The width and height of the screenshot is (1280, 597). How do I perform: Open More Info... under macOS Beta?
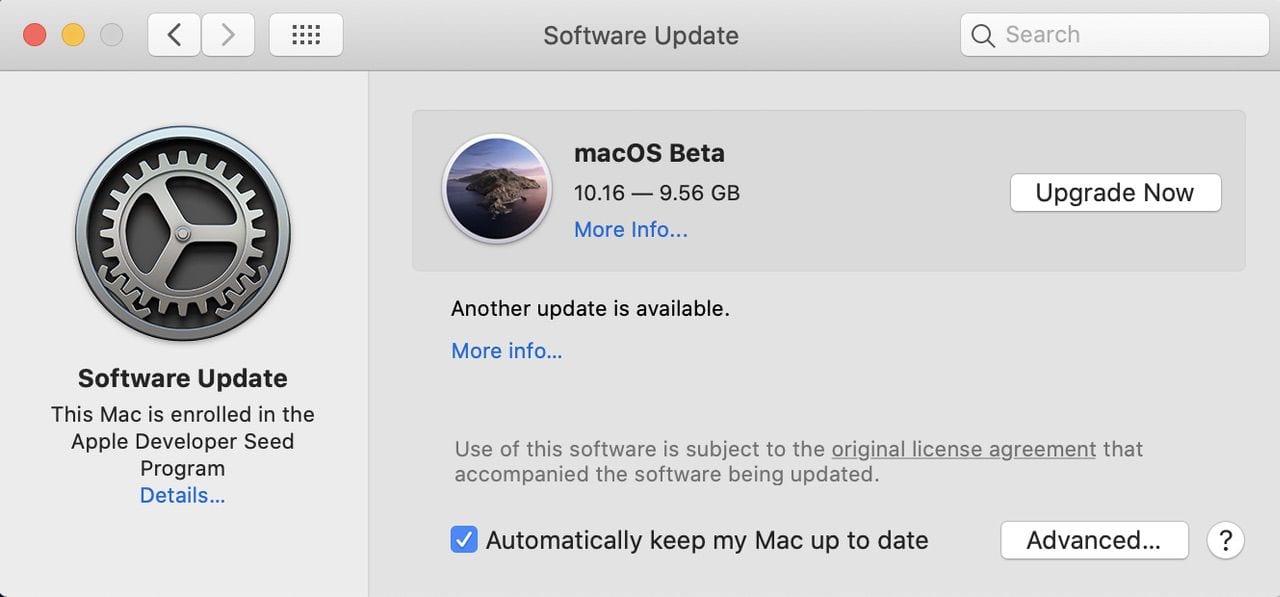click(631, 230)
